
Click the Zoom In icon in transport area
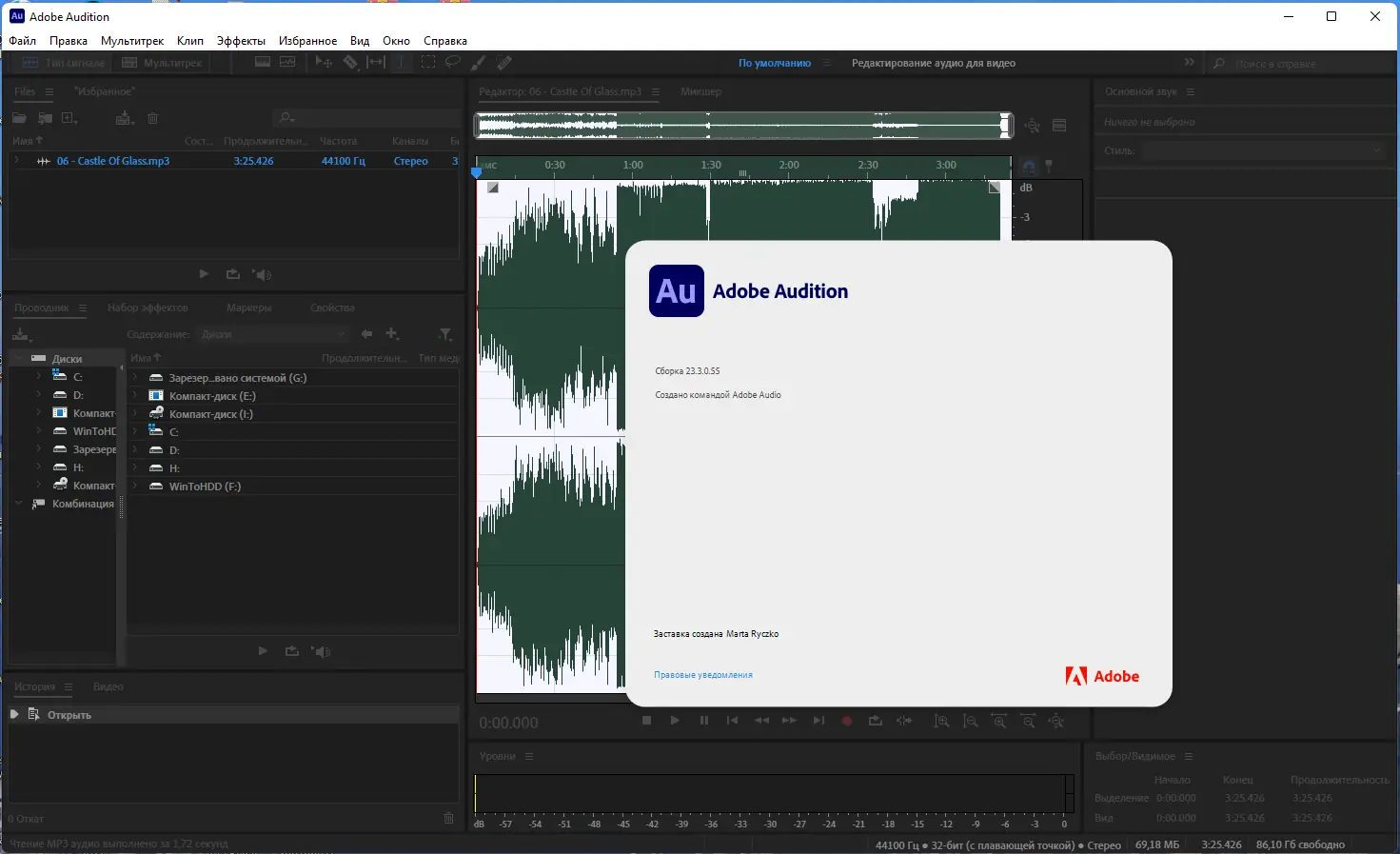tap(941, 721)
